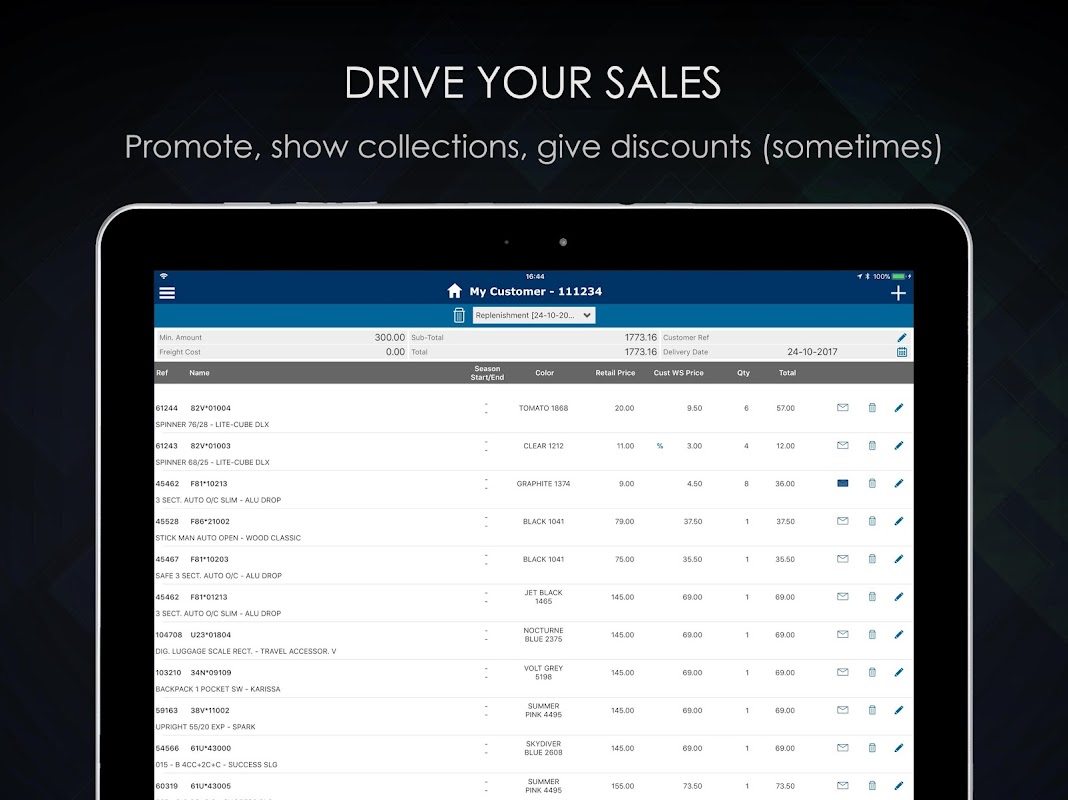The image size is (1068, 800).
Task: Select product SPINNER 76/28 - LITE-CUBE DLX
Action: click(212, 424)
